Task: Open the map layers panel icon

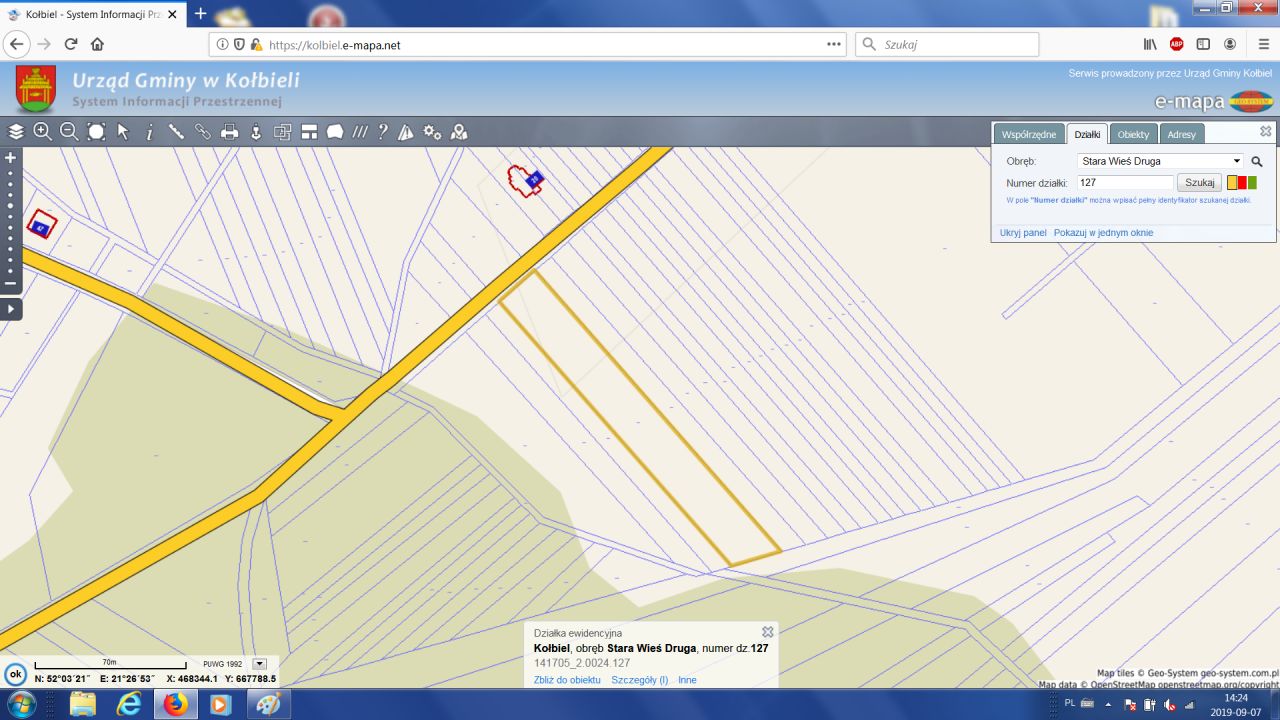Action: pyautogui.click(x=16, y=132)
